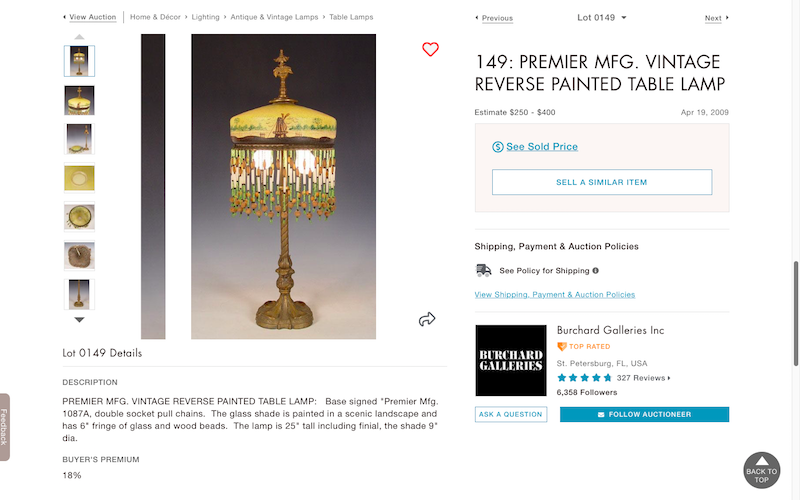Go to the Lighting breadcrumb
800x500 pixels.
205,17
